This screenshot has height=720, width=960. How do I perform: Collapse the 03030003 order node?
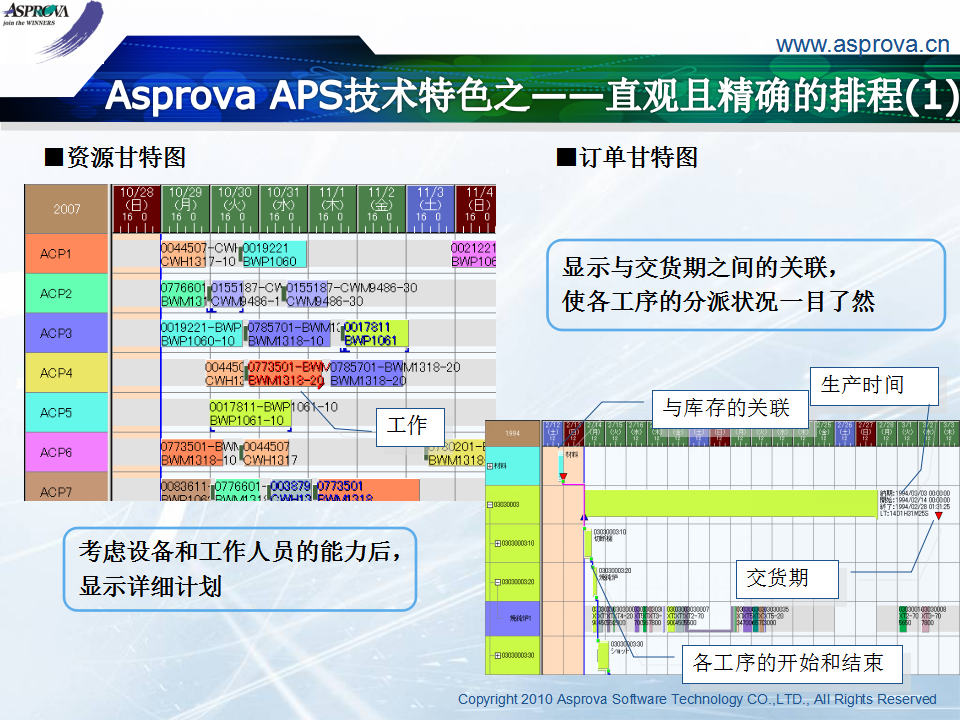coord(490,504)
